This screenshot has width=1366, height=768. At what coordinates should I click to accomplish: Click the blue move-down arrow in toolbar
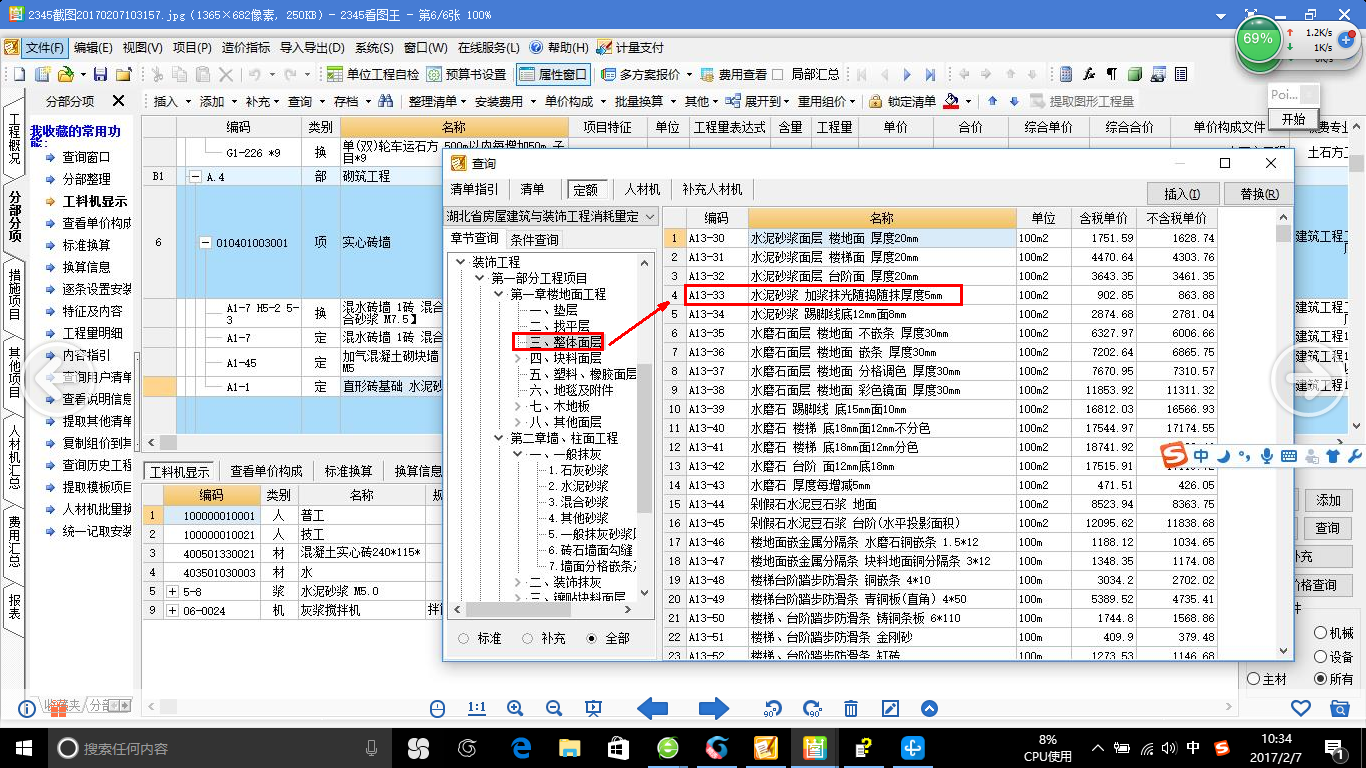tap(1014, 102)
